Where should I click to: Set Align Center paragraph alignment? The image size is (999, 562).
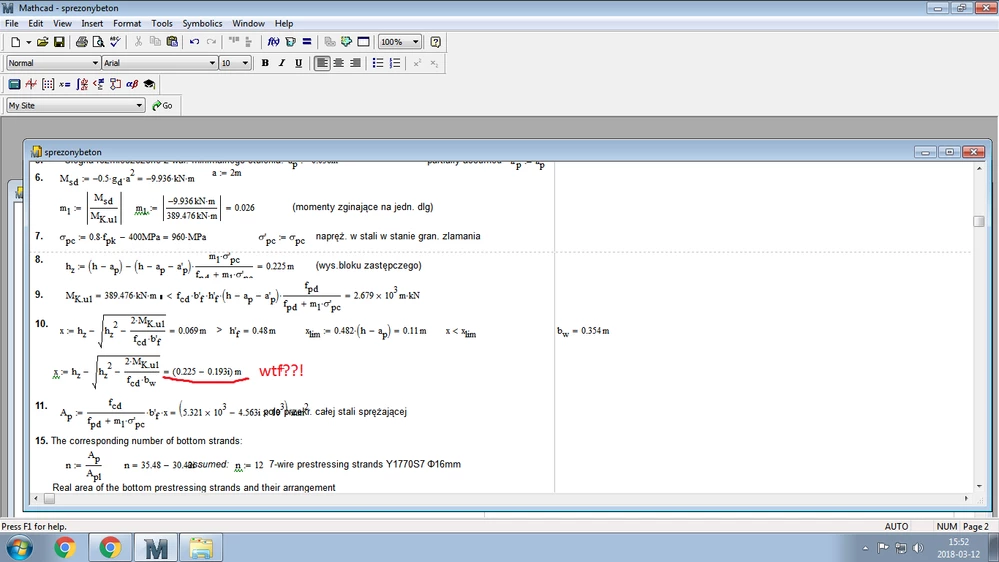339,63
